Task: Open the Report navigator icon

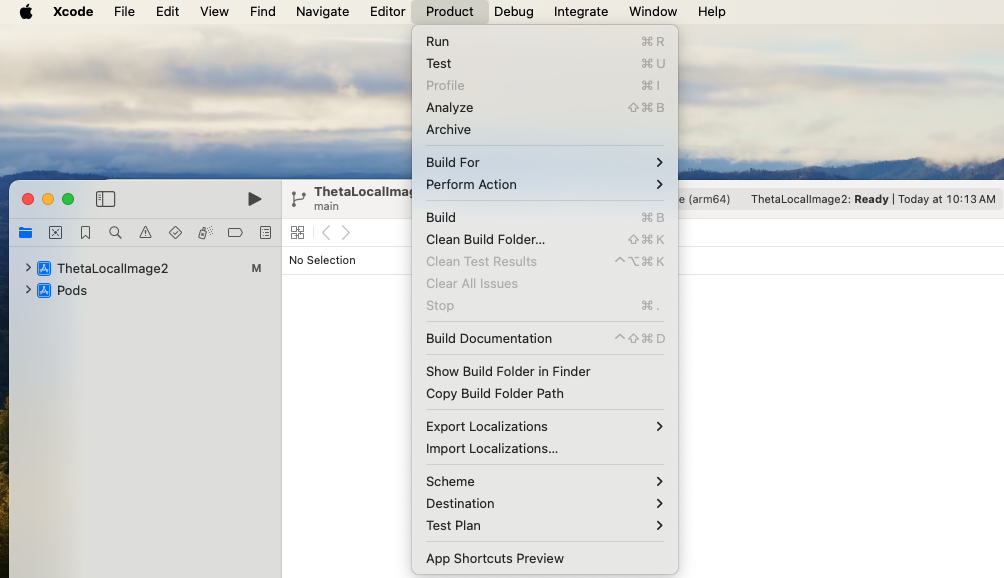Action: click(x=265, y=232)
